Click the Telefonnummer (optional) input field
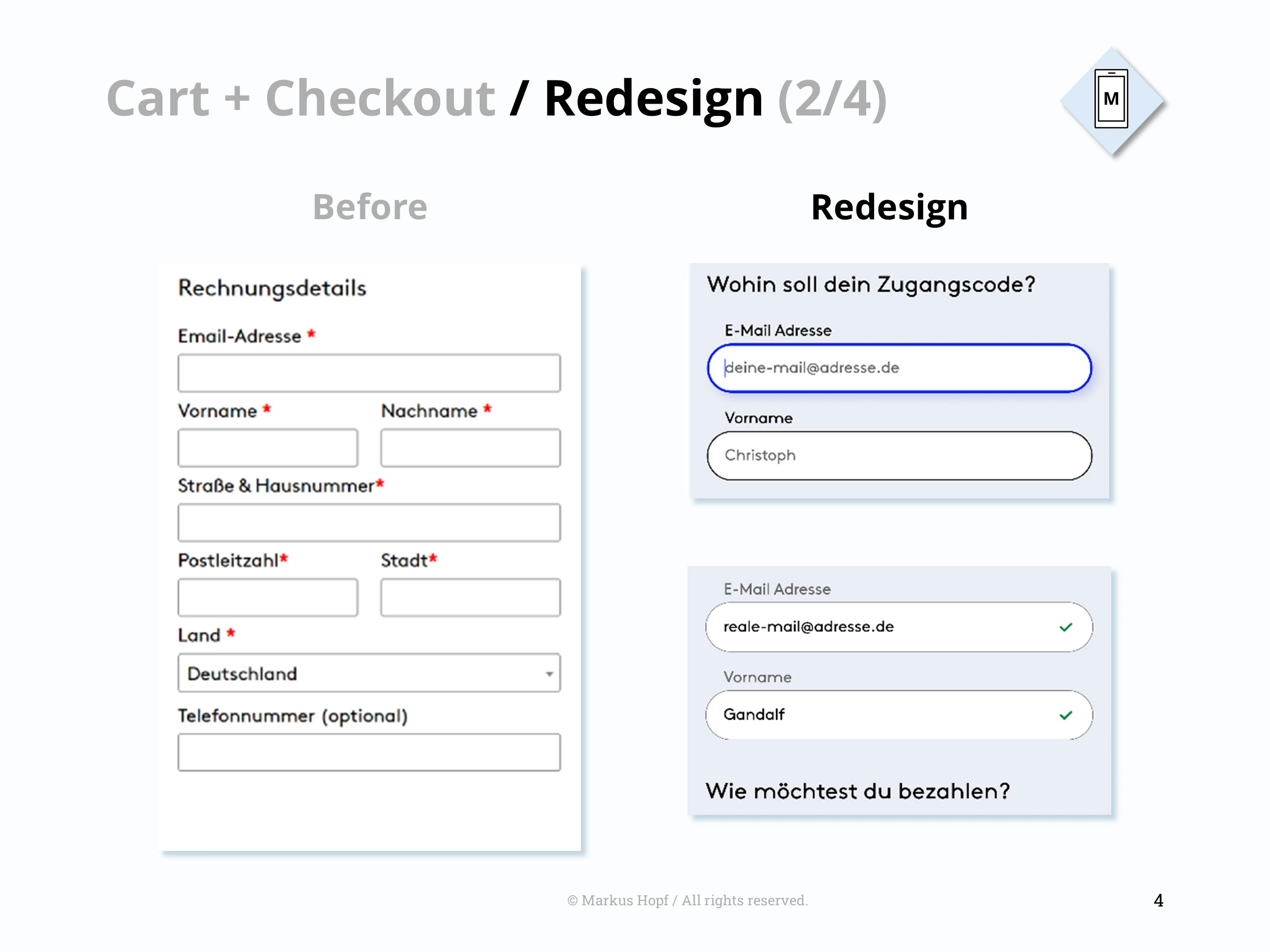Image resolution: width=1270 pixels, height=952 pixels. (x=369, y=752)
